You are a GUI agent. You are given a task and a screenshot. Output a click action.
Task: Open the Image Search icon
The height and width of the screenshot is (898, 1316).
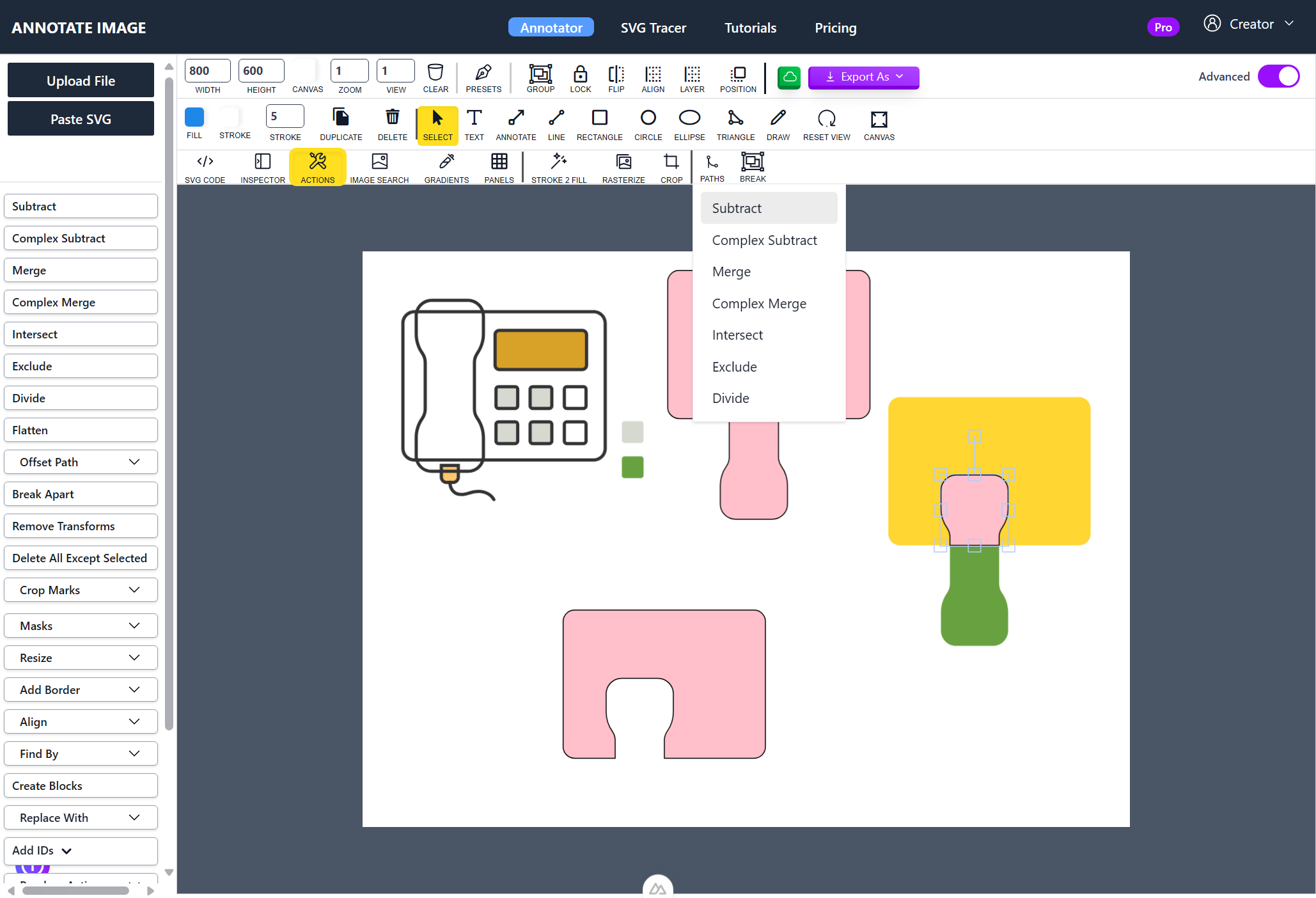(x=380, y=161)
